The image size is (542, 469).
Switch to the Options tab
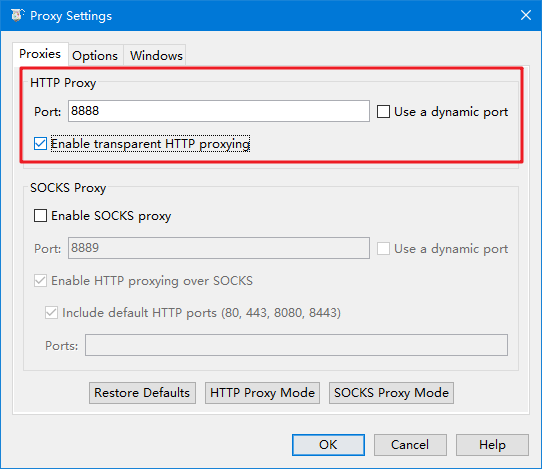point(95,55)
